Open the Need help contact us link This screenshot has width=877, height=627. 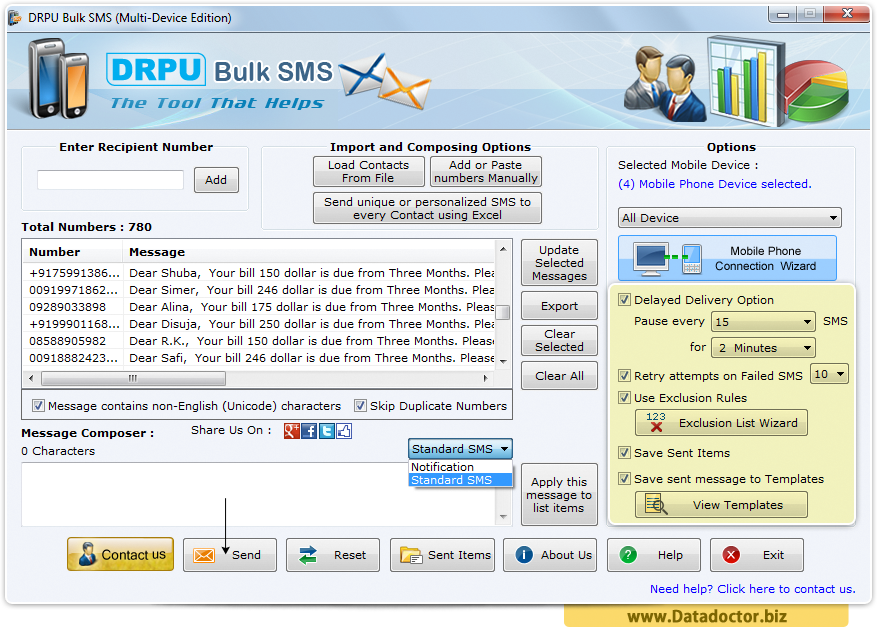click(752, 589)
